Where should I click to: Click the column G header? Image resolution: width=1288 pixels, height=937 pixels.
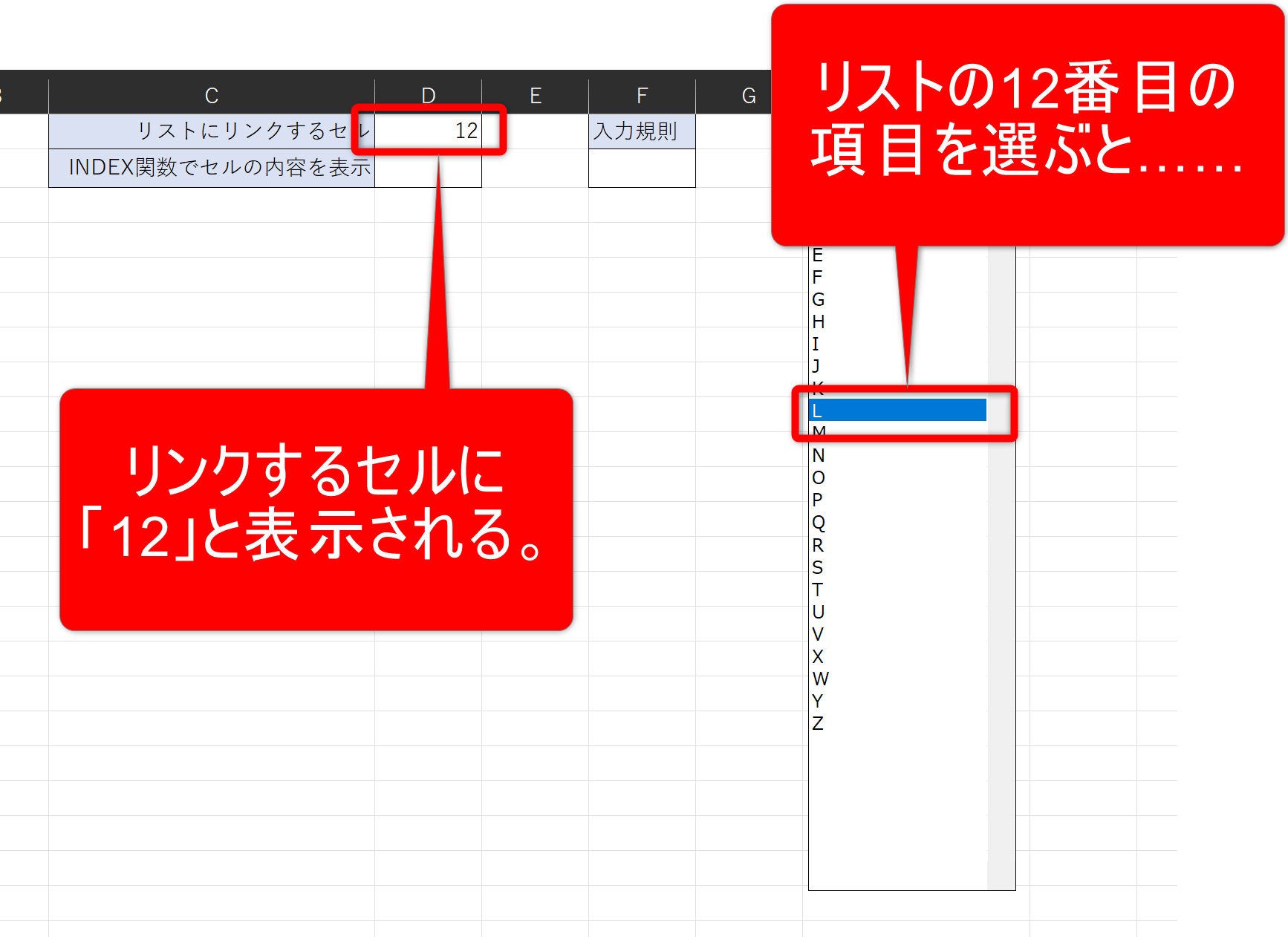click(x=748, y=96)
